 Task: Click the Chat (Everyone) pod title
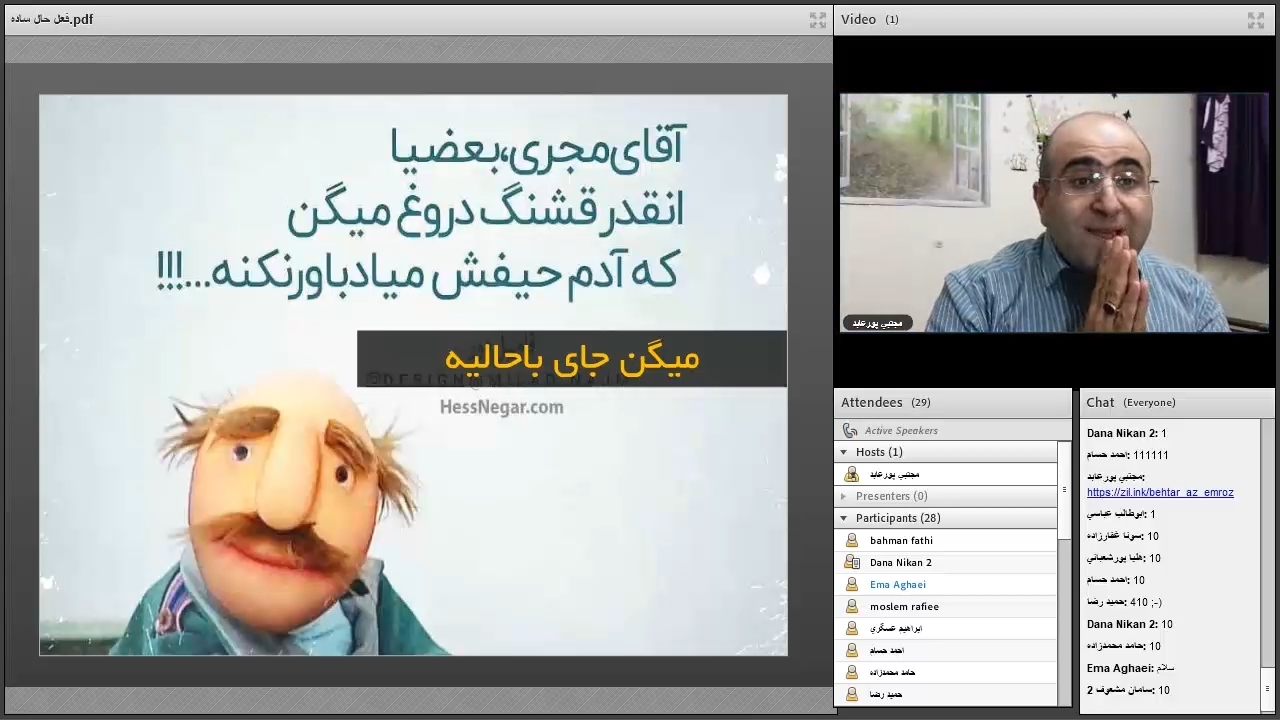[1100, 402]
